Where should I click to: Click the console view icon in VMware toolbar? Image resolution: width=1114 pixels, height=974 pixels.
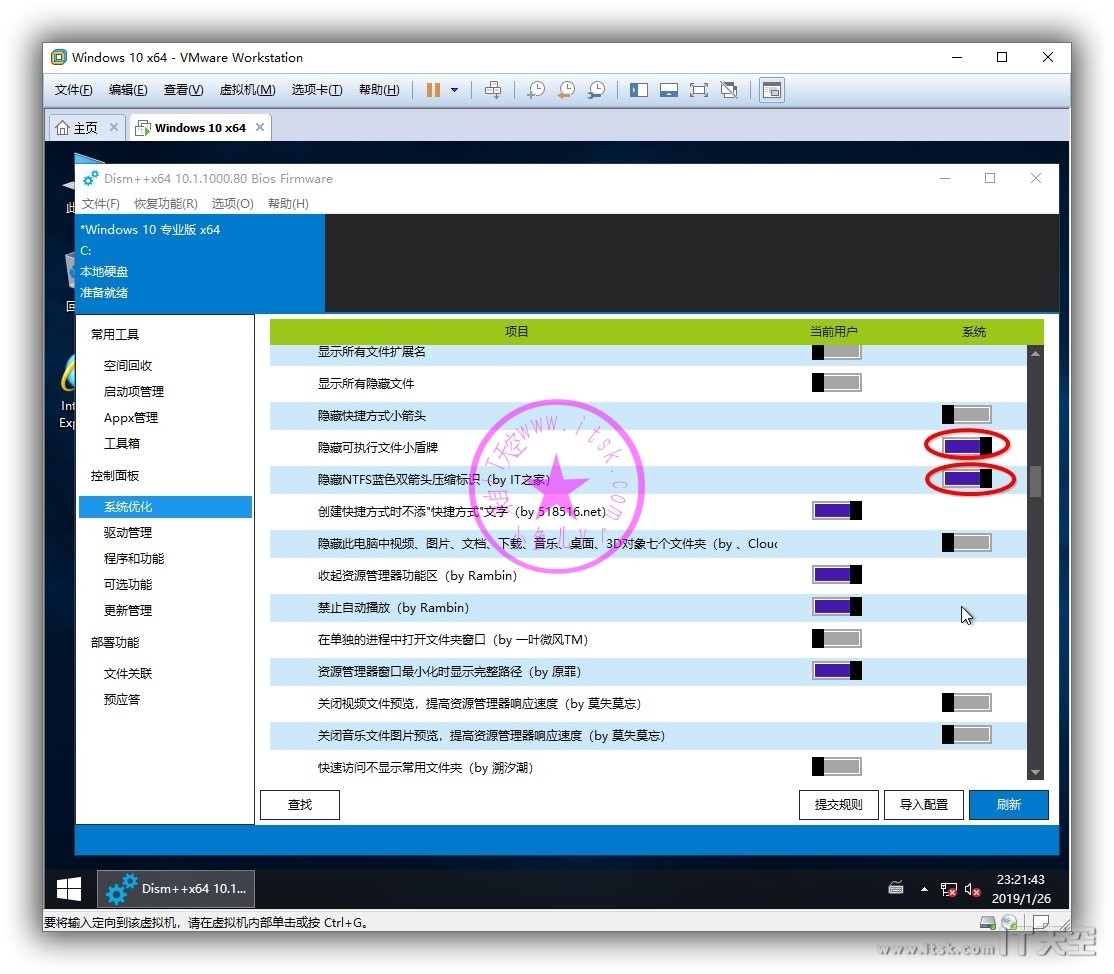pos(772,90)
